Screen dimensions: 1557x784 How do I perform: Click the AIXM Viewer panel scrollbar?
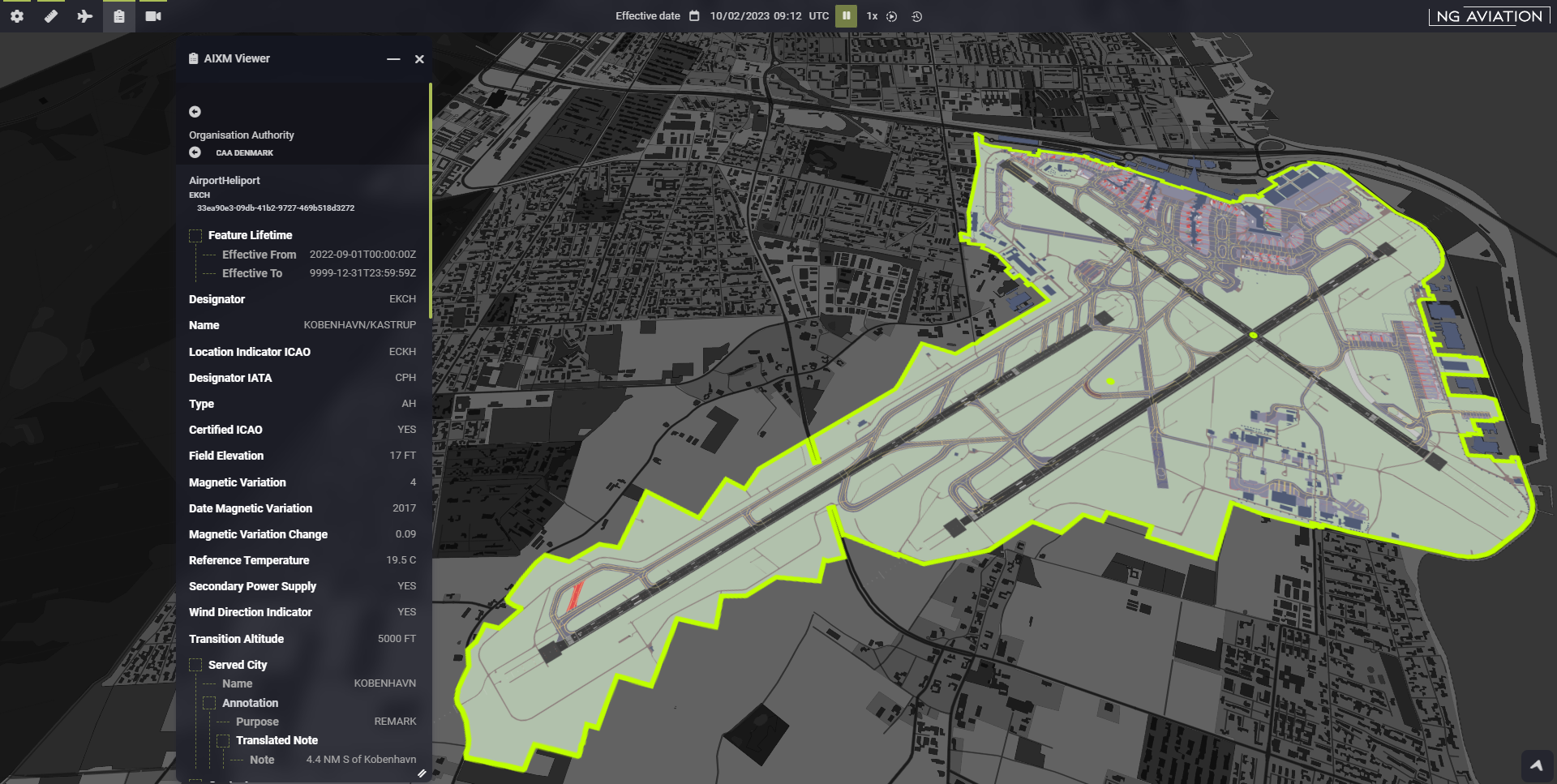(x=430, y=201)
